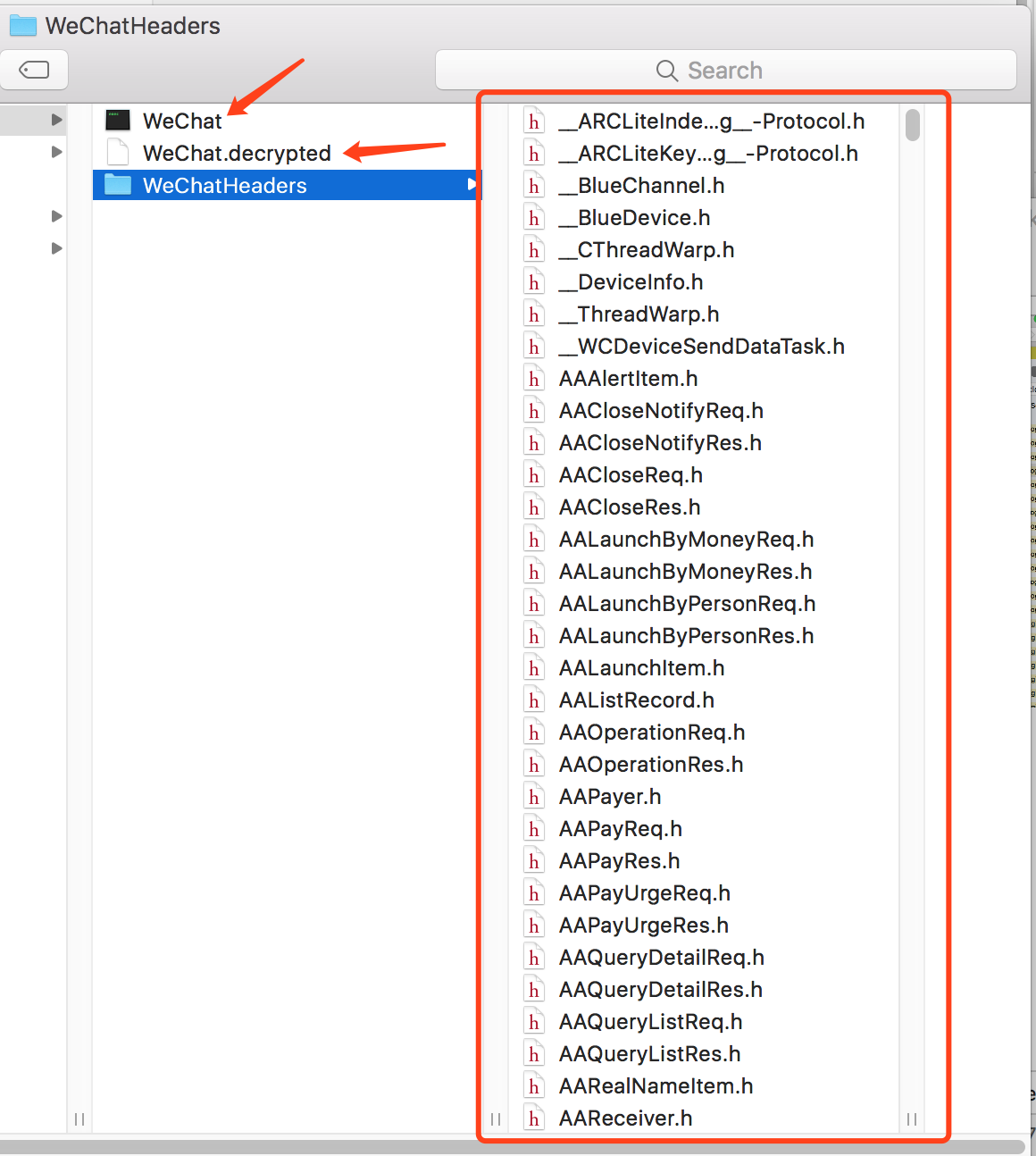Viewport: 1036px width, 1156px height.
Task: Select file name AAQueryListReq.h
Action: point(651,1022)
